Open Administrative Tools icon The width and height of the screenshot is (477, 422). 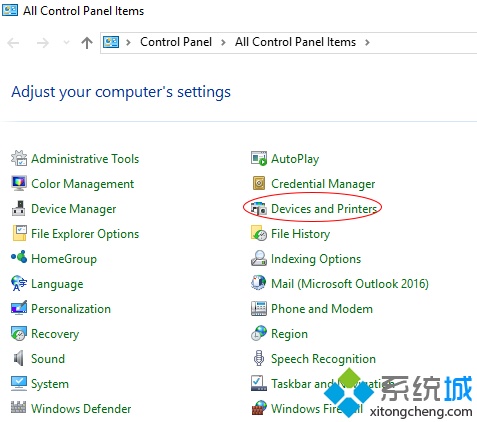[x=19, y=158]
